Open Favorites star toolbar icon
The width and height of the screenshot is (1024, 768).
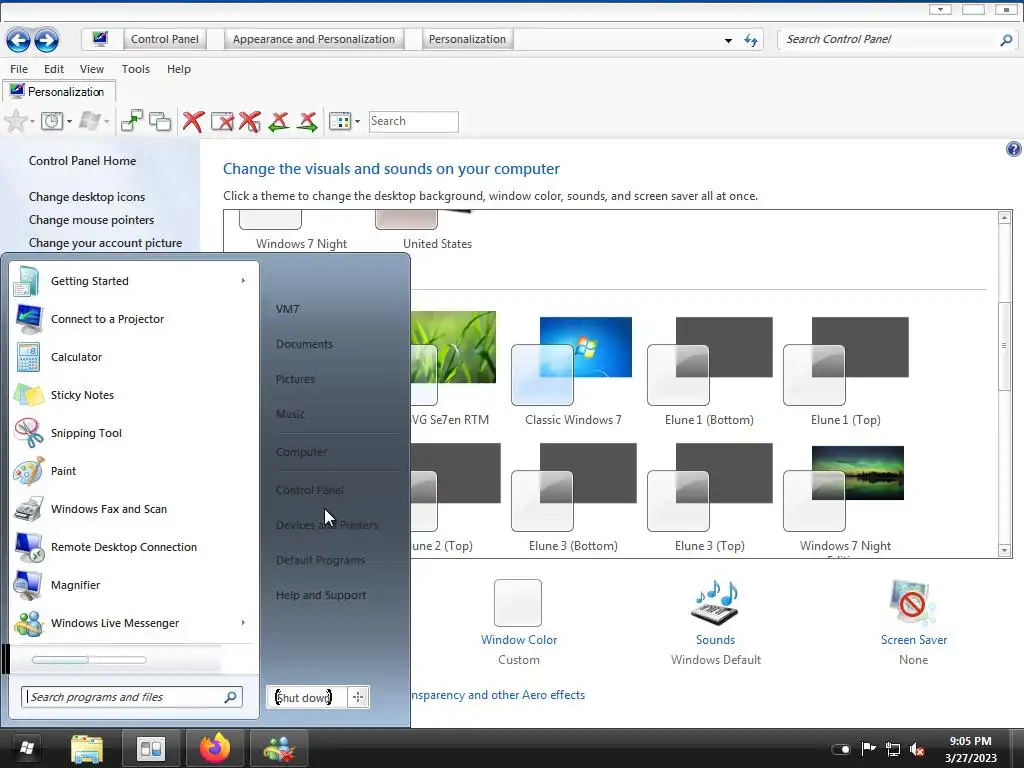click(16, 121)
